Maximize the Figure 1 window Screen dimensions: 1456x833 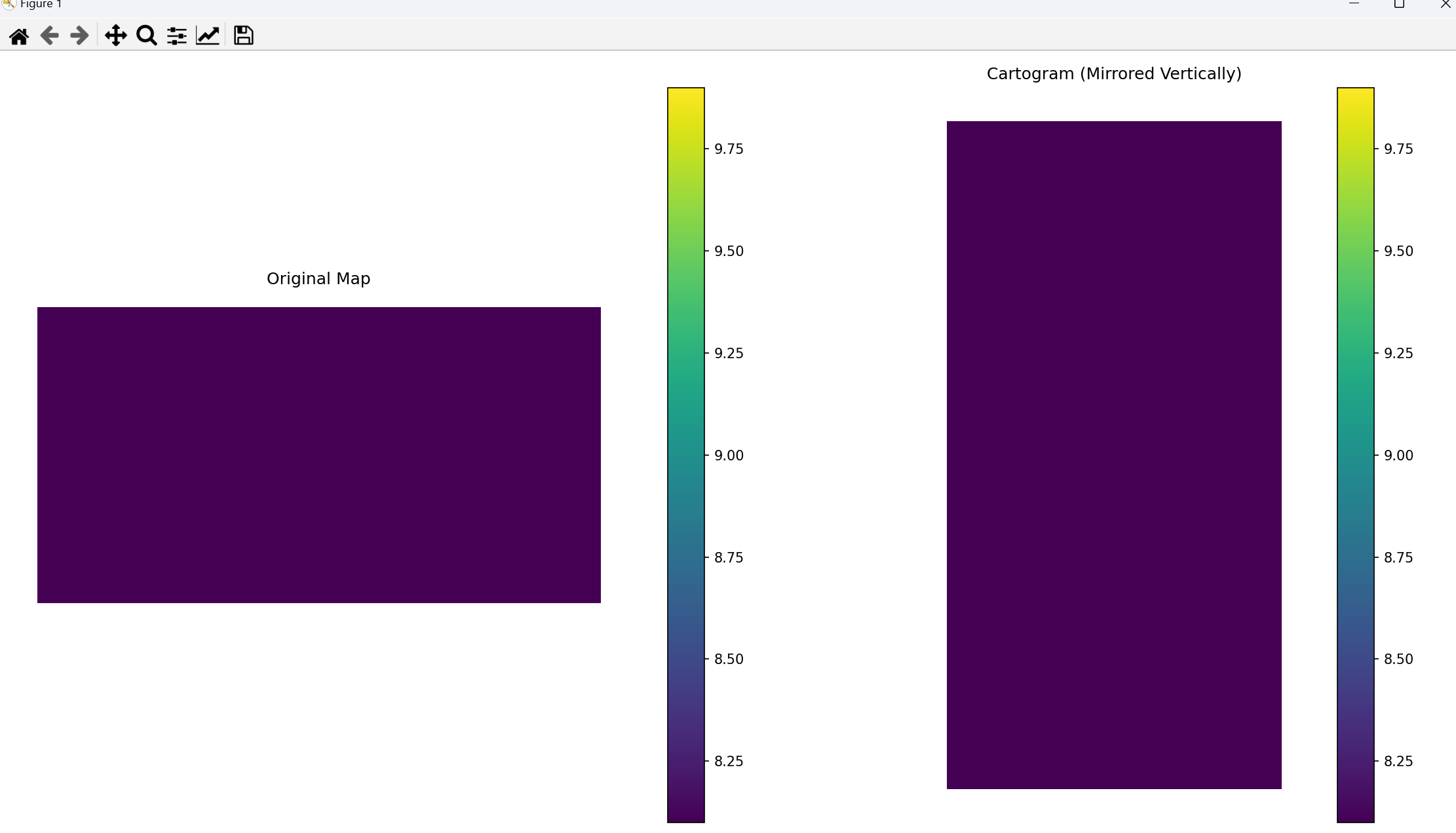[1399, 4]
